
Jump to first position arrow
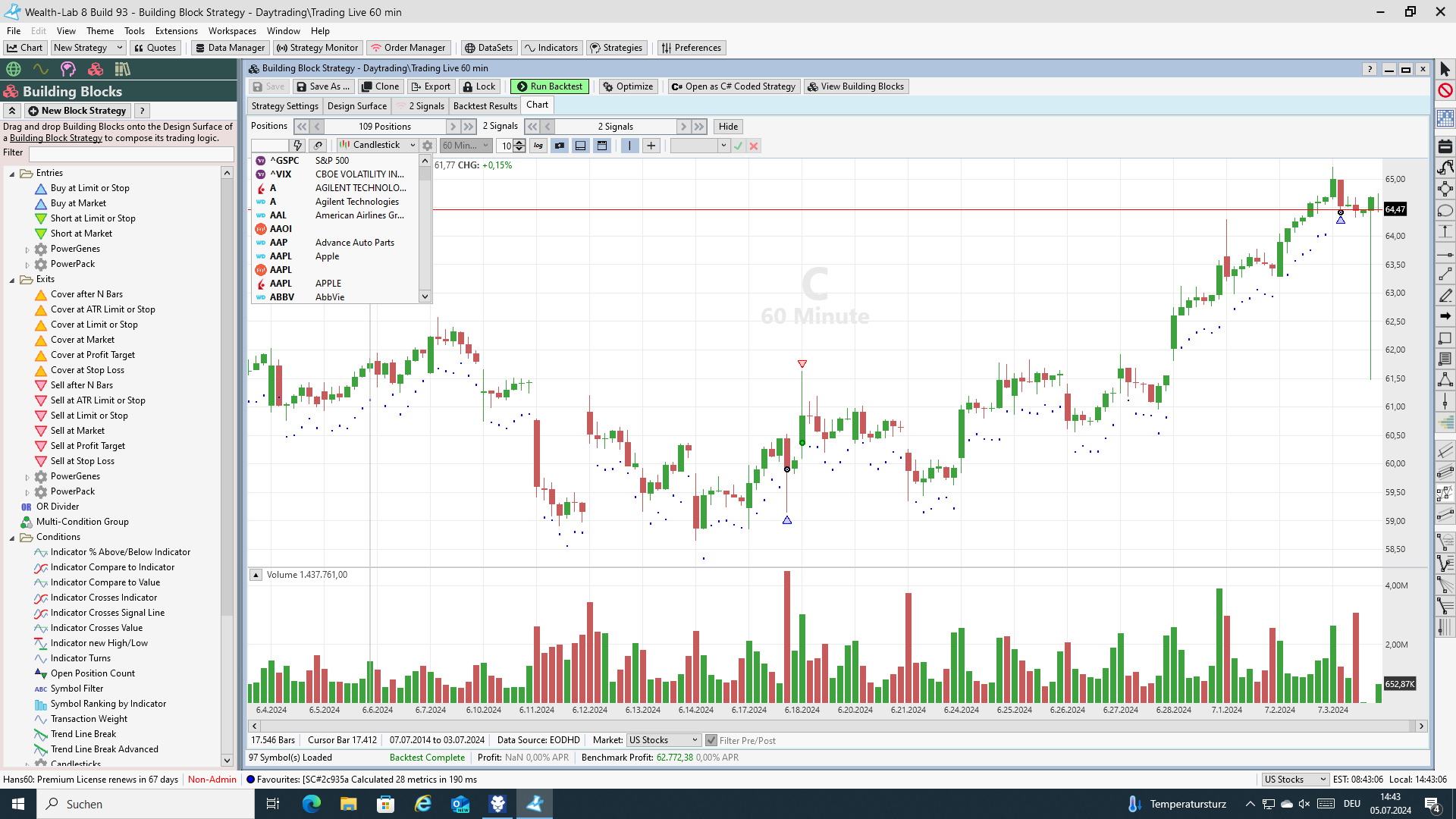click(x=302, y=127)
